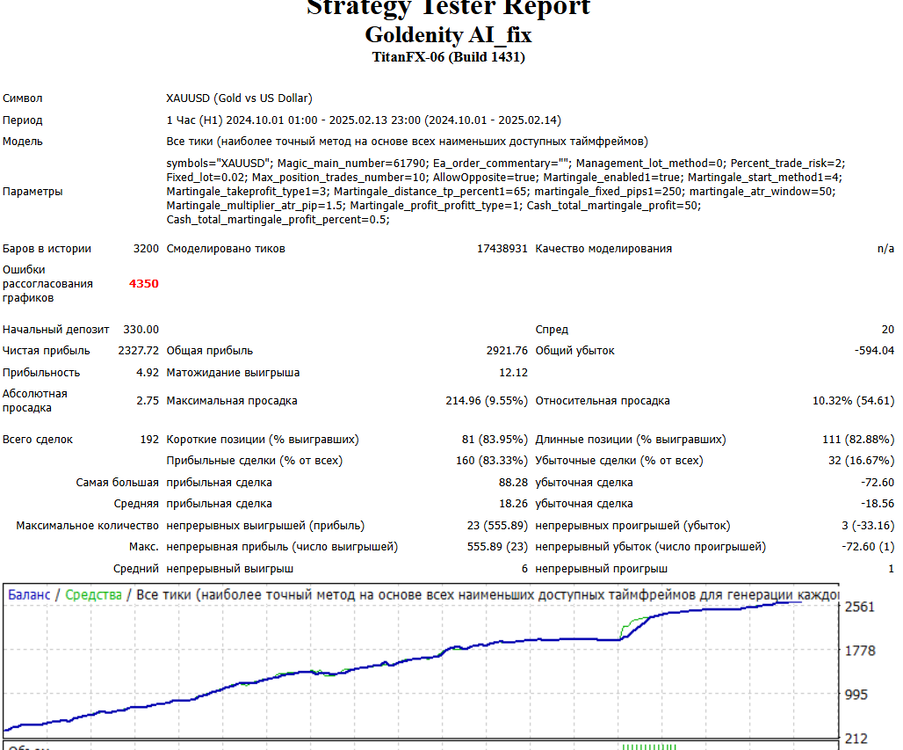Click the 2561 chart axis label
The width and height of the screenshot is (903, 750).
860,607
